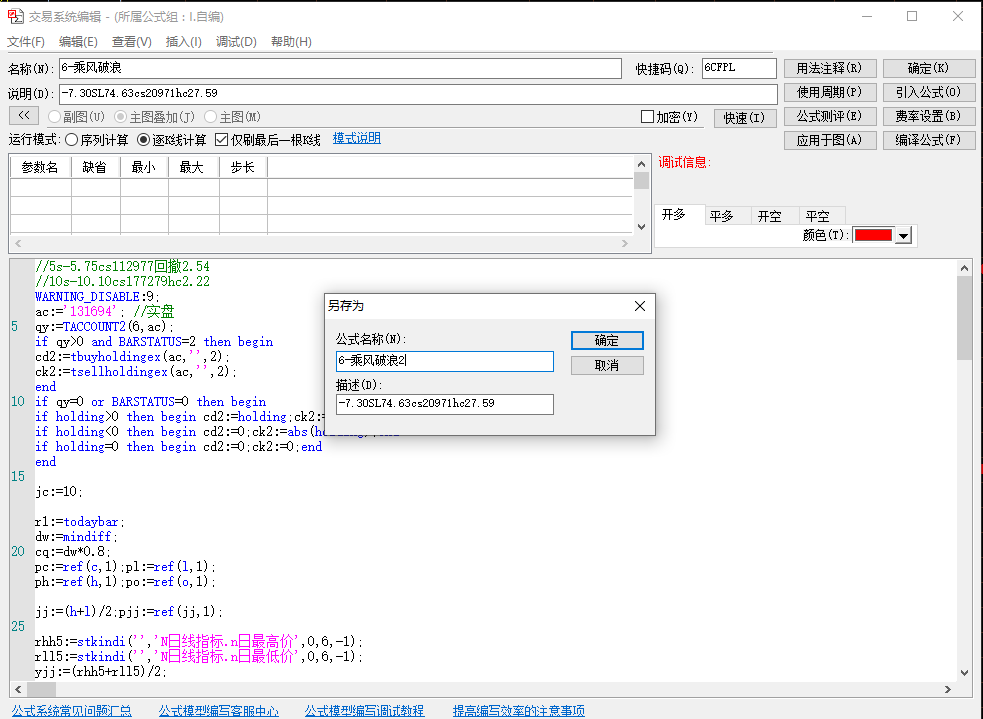
Task: Click the code editor's horizontal scroll right arrow
Action: coord(948,689)
